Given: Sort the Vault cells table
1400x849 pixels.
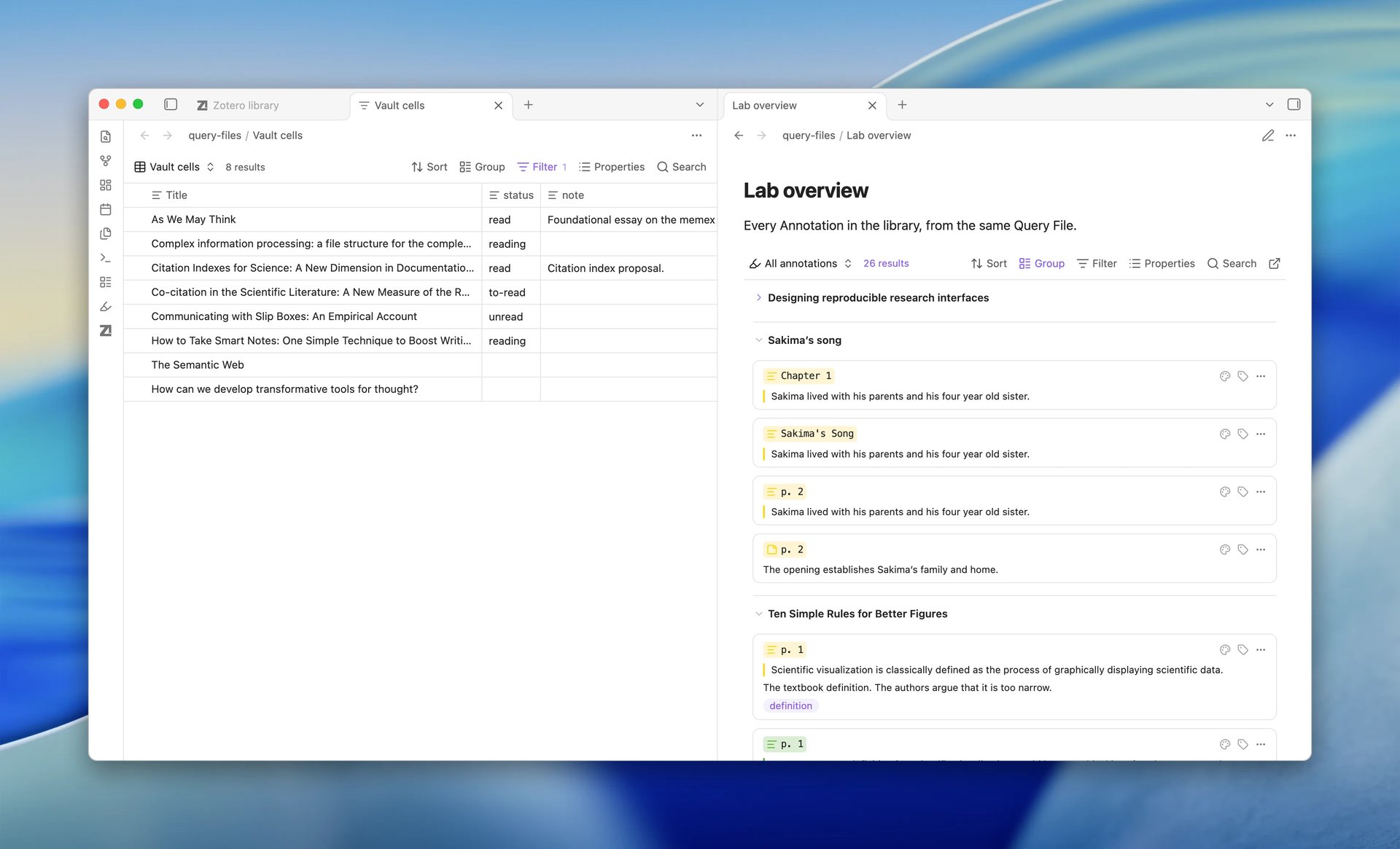Looking at the screenshot, I should [429, 167].
